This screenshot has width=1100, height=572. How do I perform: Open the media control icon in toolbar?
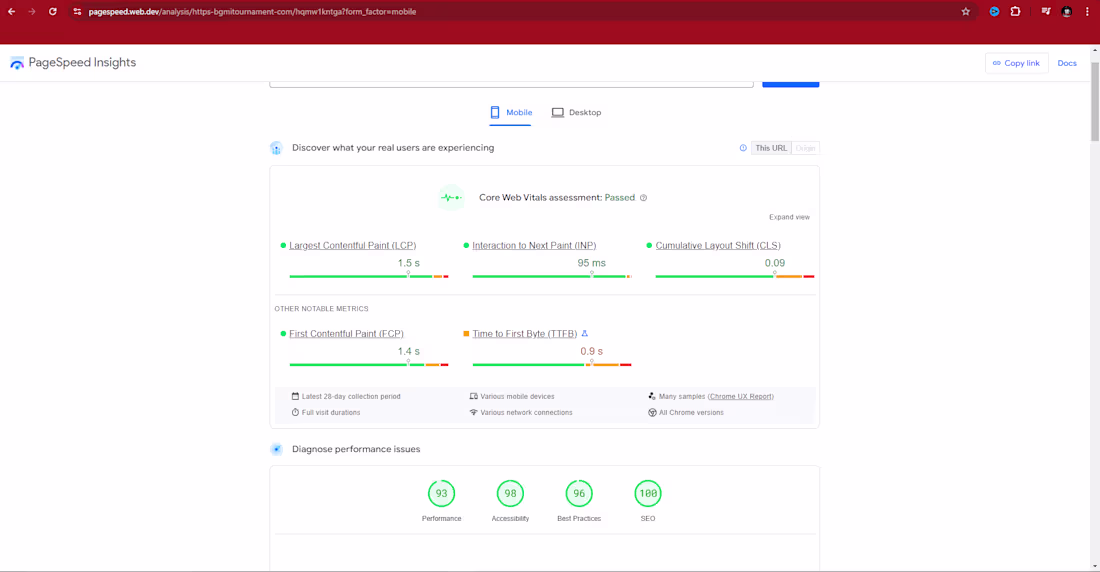(x=1046, y=11)
